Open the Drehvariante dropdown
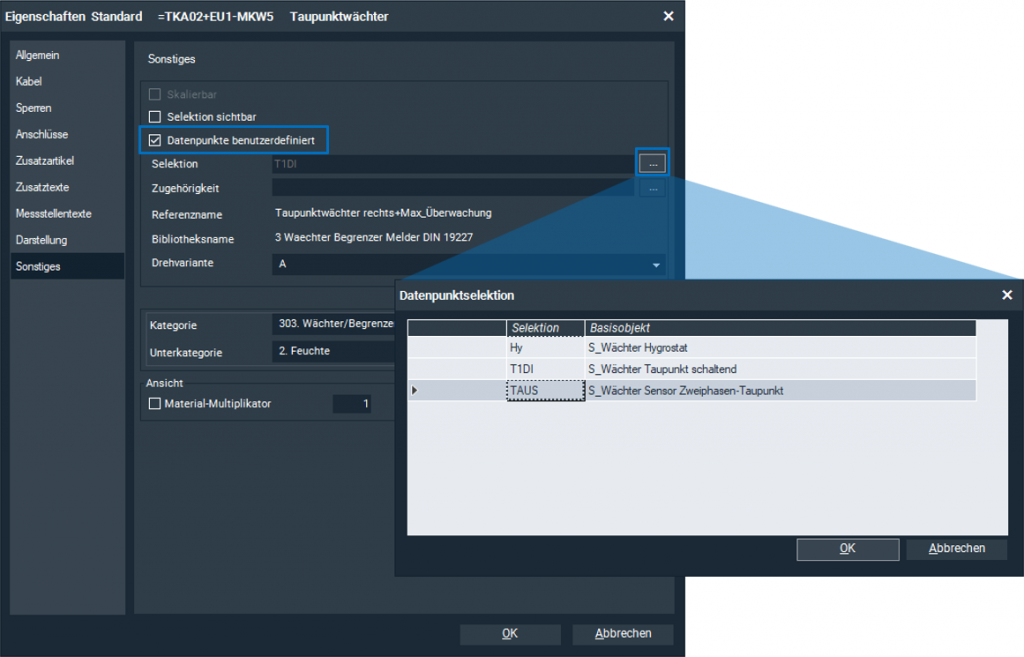This screenshot has width=1024, height=657. 656,264
